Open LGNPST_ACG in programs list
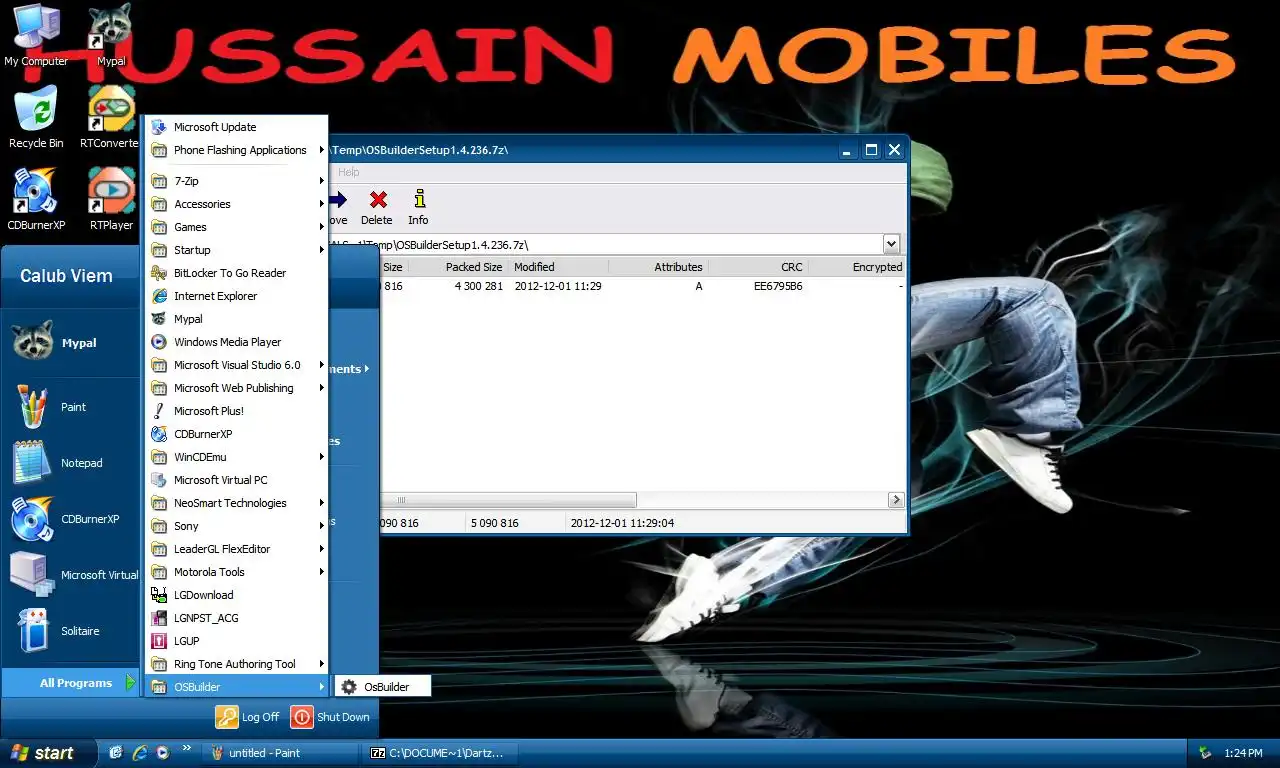This screenshot has height=768, width=1280. click(x=237, y=618)
